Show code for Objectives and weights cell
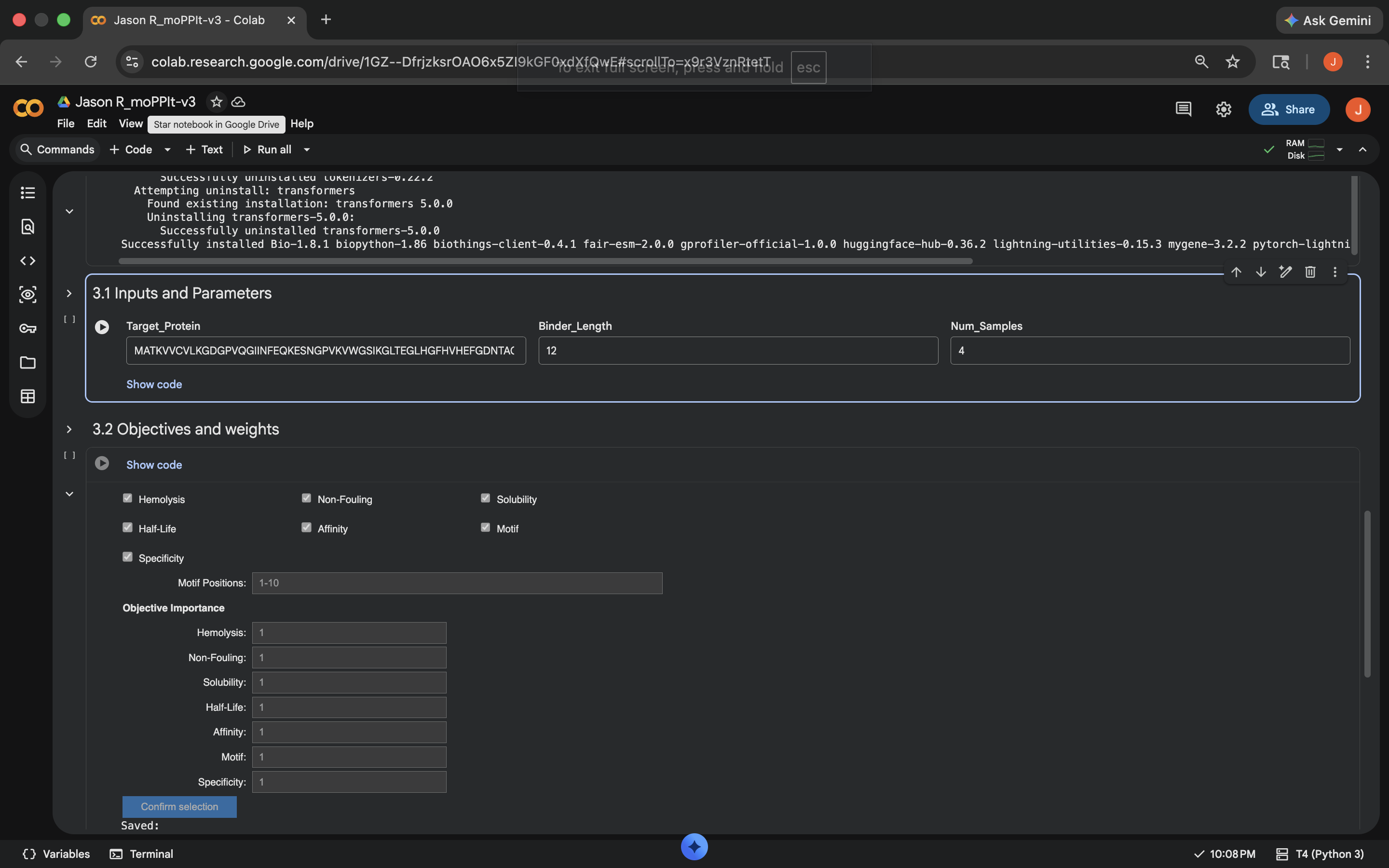Viewport: 1389px width, 868px height. pyautogui.click(x=154, y=464)
